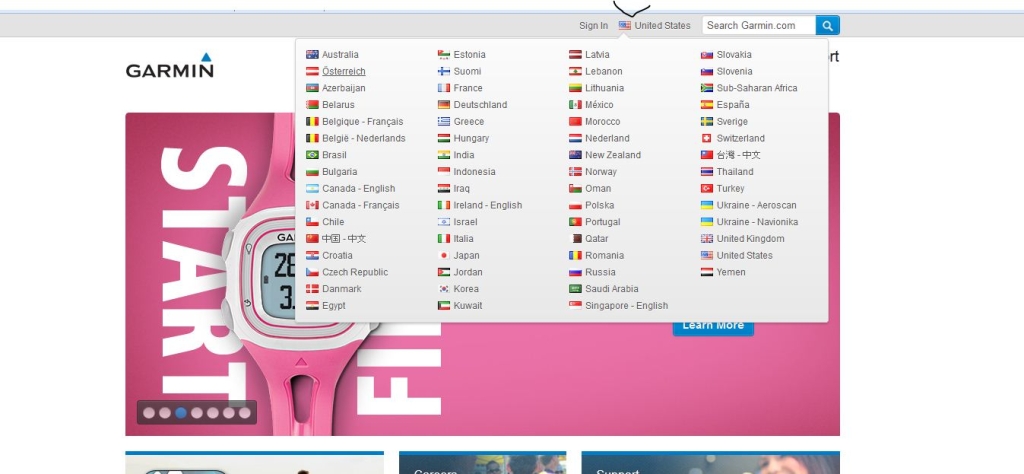Select New Zealand from list
This screenshot has width=1024, height=474.
click(x=613, y=155)
